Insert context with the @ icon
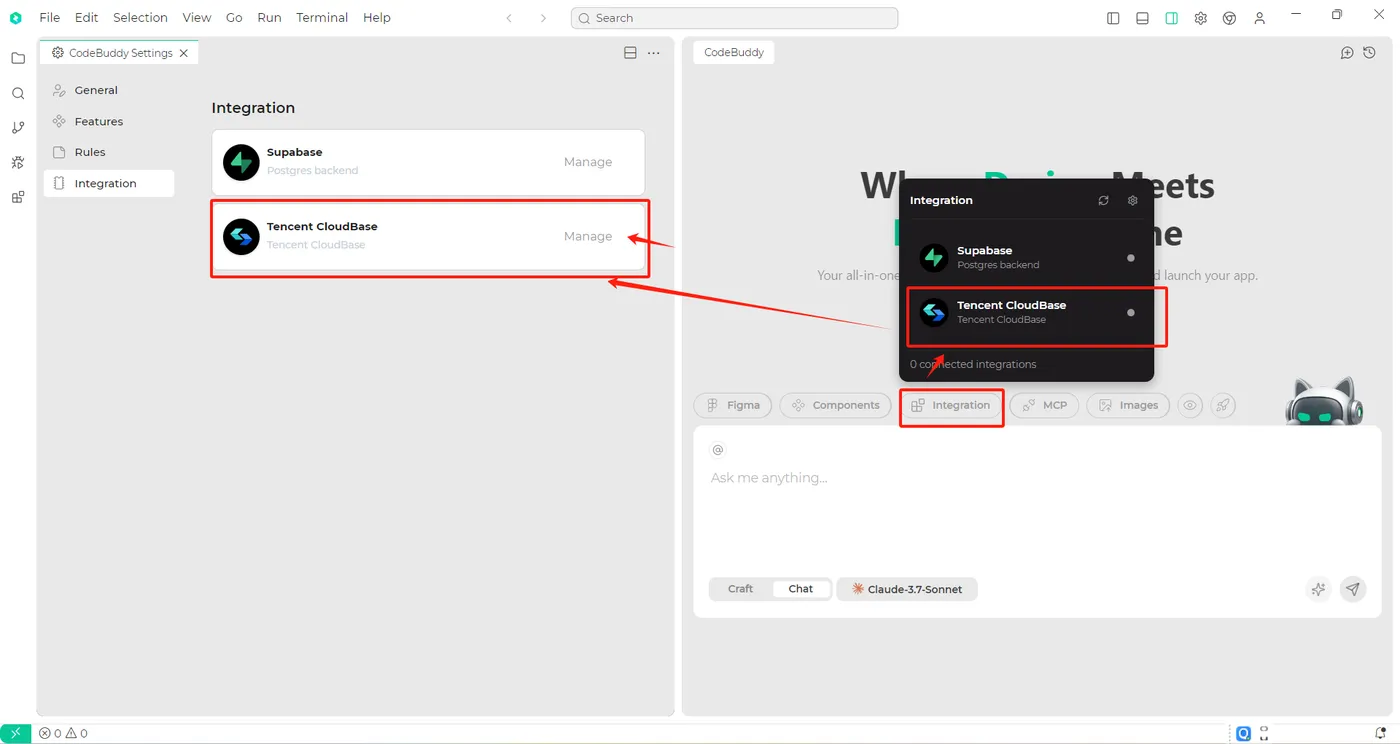Image resolution: width=1400 pixels, height=744 pixels. [717, 450]
